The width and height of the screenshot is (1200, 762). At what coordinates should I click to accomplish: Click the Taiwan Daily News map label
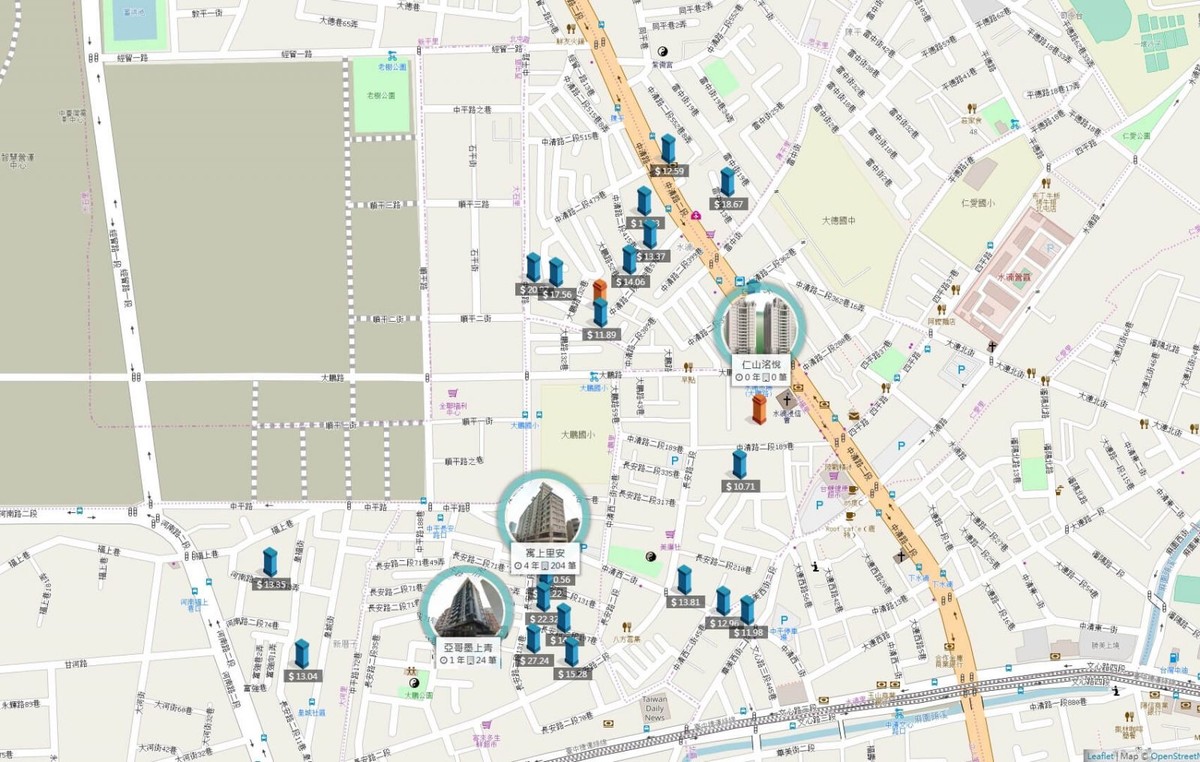pos(655,709)
